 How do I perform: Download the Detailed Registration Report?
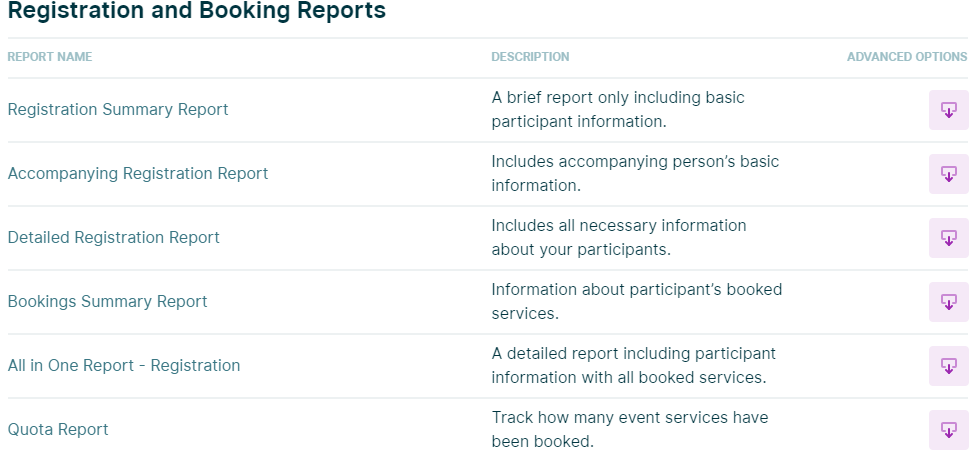pyautogui.click(x=948, y=238)
